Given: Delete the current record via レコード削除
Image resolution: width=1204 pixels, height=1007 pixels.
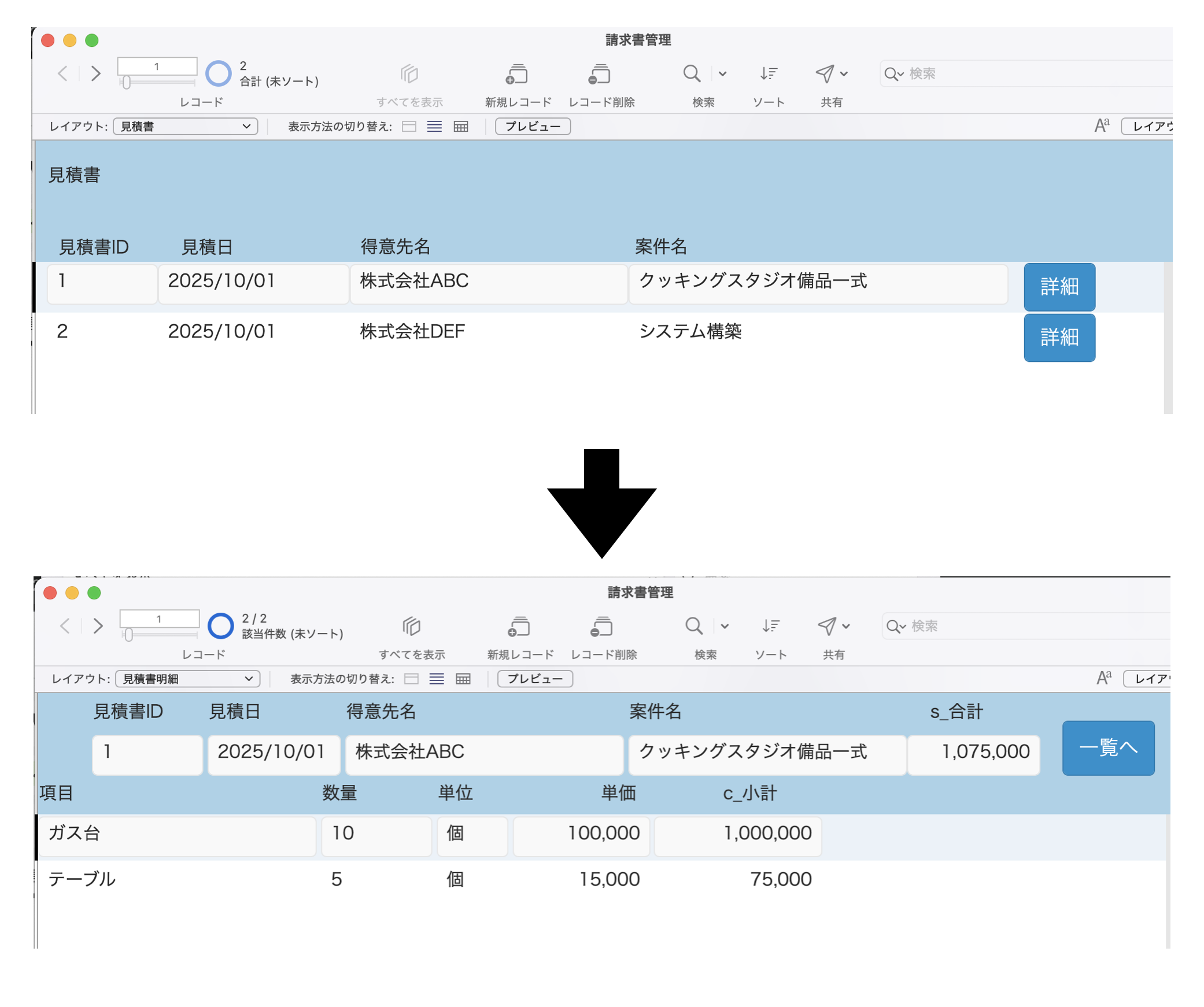Looking at the screenshot, I should tap(599, 74).
